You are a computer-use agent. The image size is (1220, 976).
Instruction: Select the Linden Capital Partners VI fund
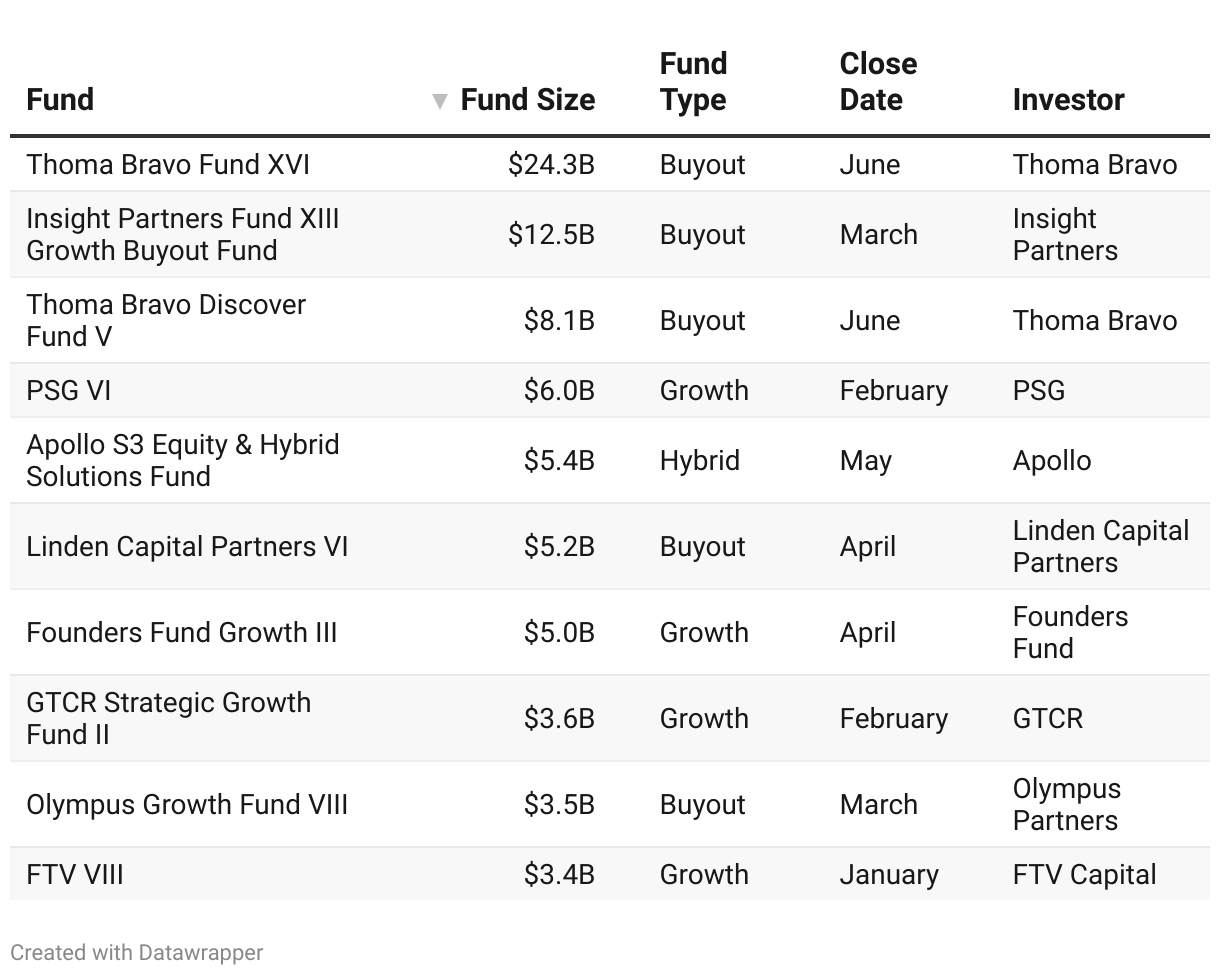click(187, 547)
